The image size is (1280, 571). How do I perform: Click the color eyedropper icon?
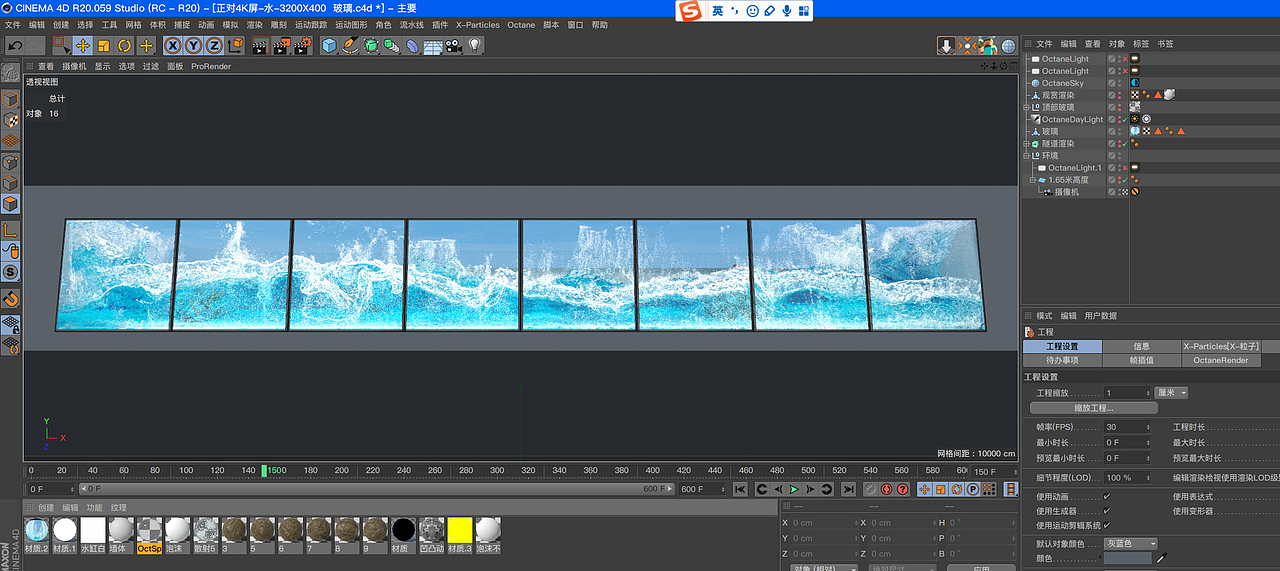tap(1162, 558)
